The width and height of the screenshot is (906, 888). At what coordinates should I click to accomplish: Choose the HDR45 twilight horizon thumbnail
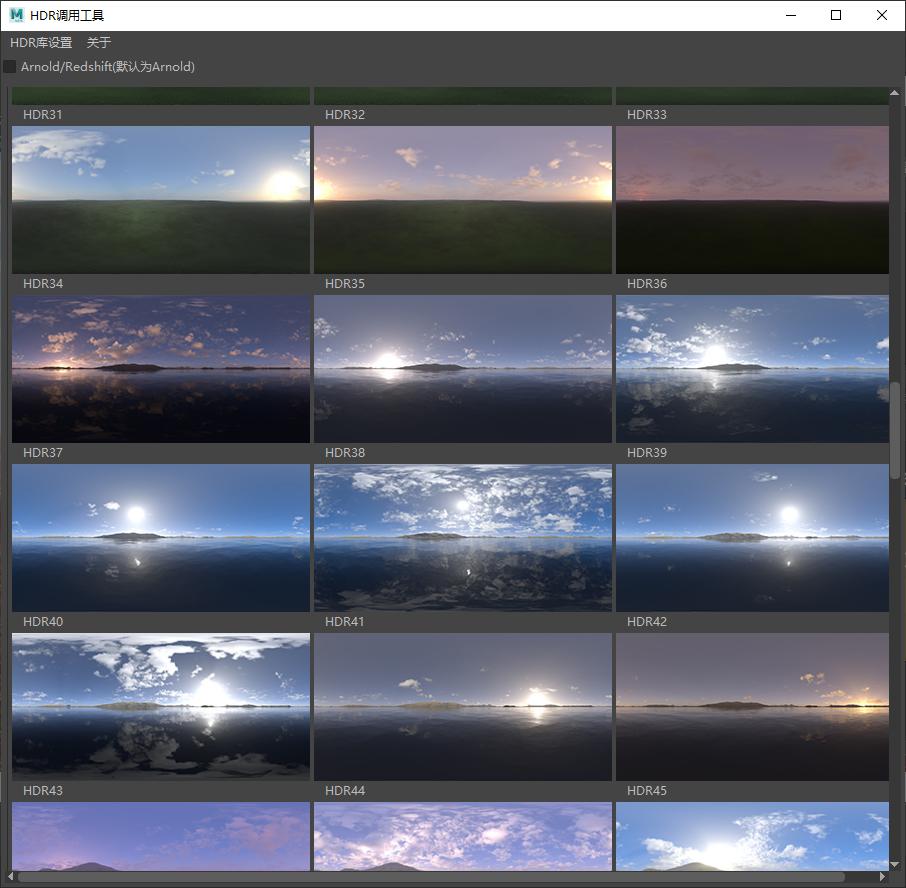tap(752, 706)
